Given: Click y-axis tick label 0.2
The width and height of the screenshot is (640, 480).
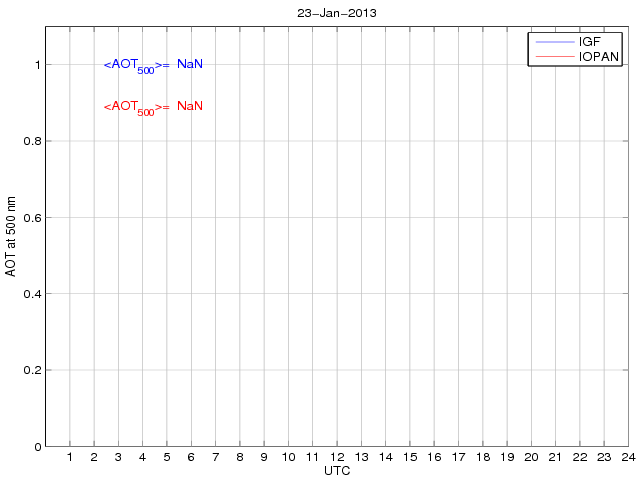Looking at the screenshot, I should [32, 370].
